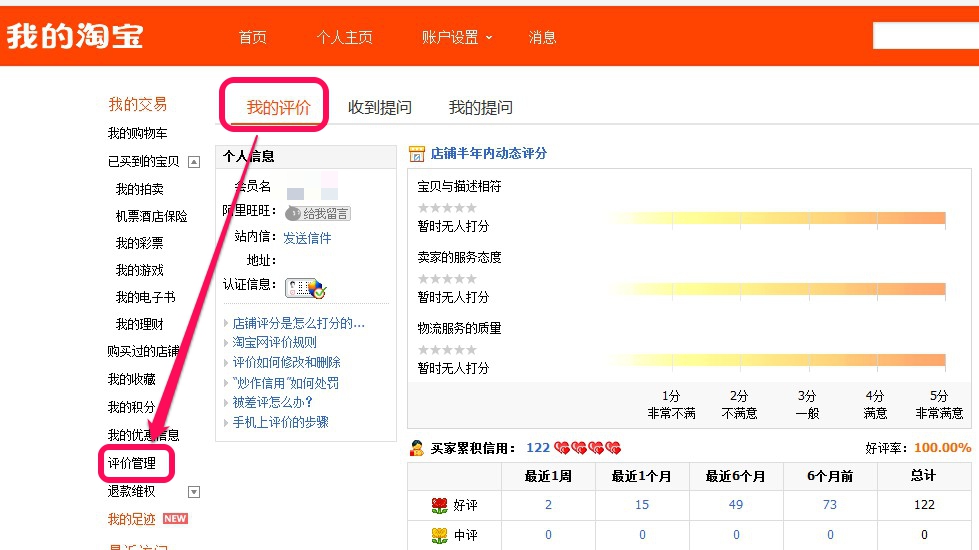The width and height of the screenshot is (979, 550).
Task: Open 我的购物车 in the sidebar
Action: (x=137, y=133)
